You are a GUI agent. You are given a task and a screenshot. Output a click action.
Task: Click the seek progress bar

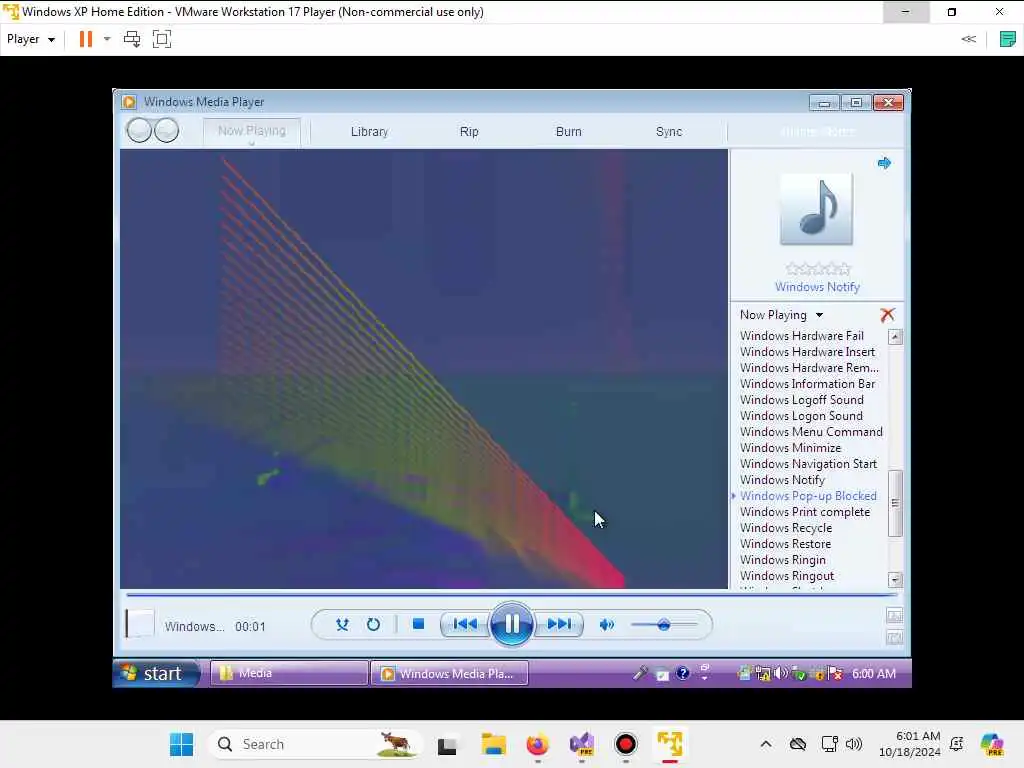tap(511, 596)
